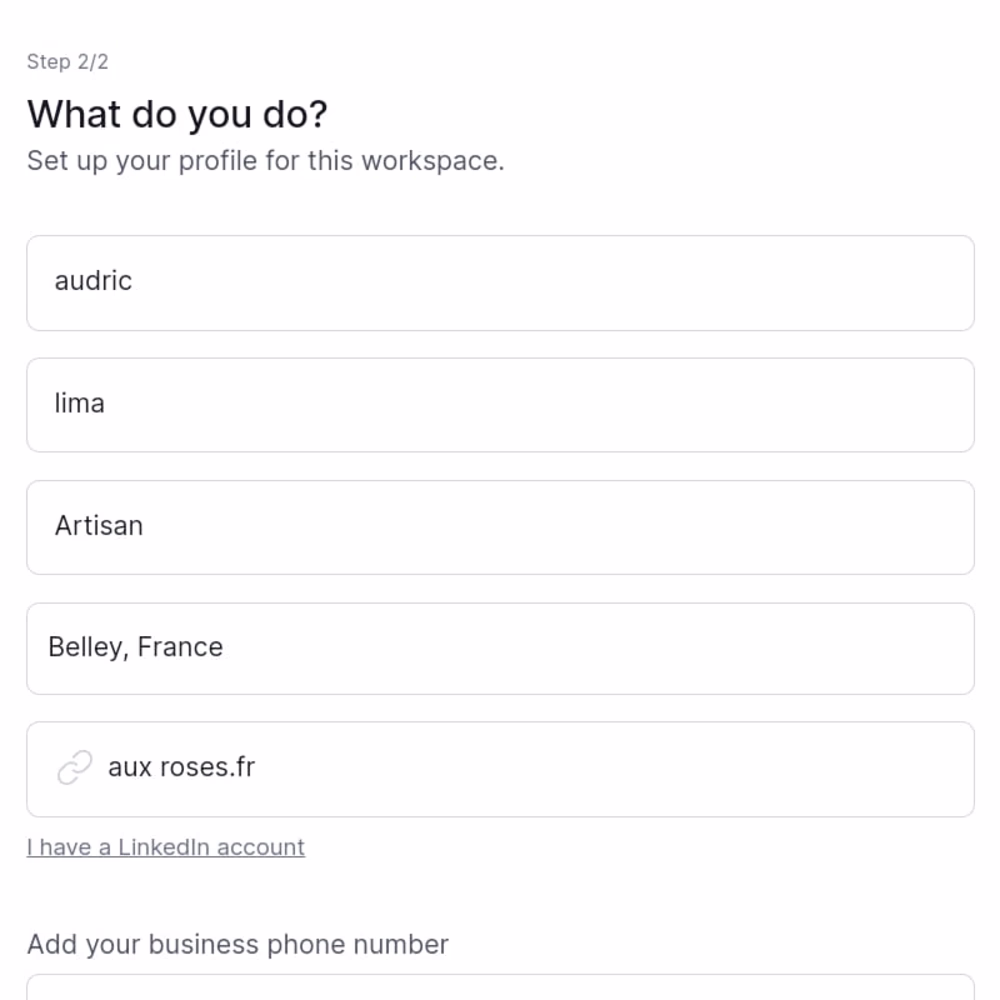Open "I have a LinkedIn account" link
This screenshot has height=1000, width=1000.
166,847
